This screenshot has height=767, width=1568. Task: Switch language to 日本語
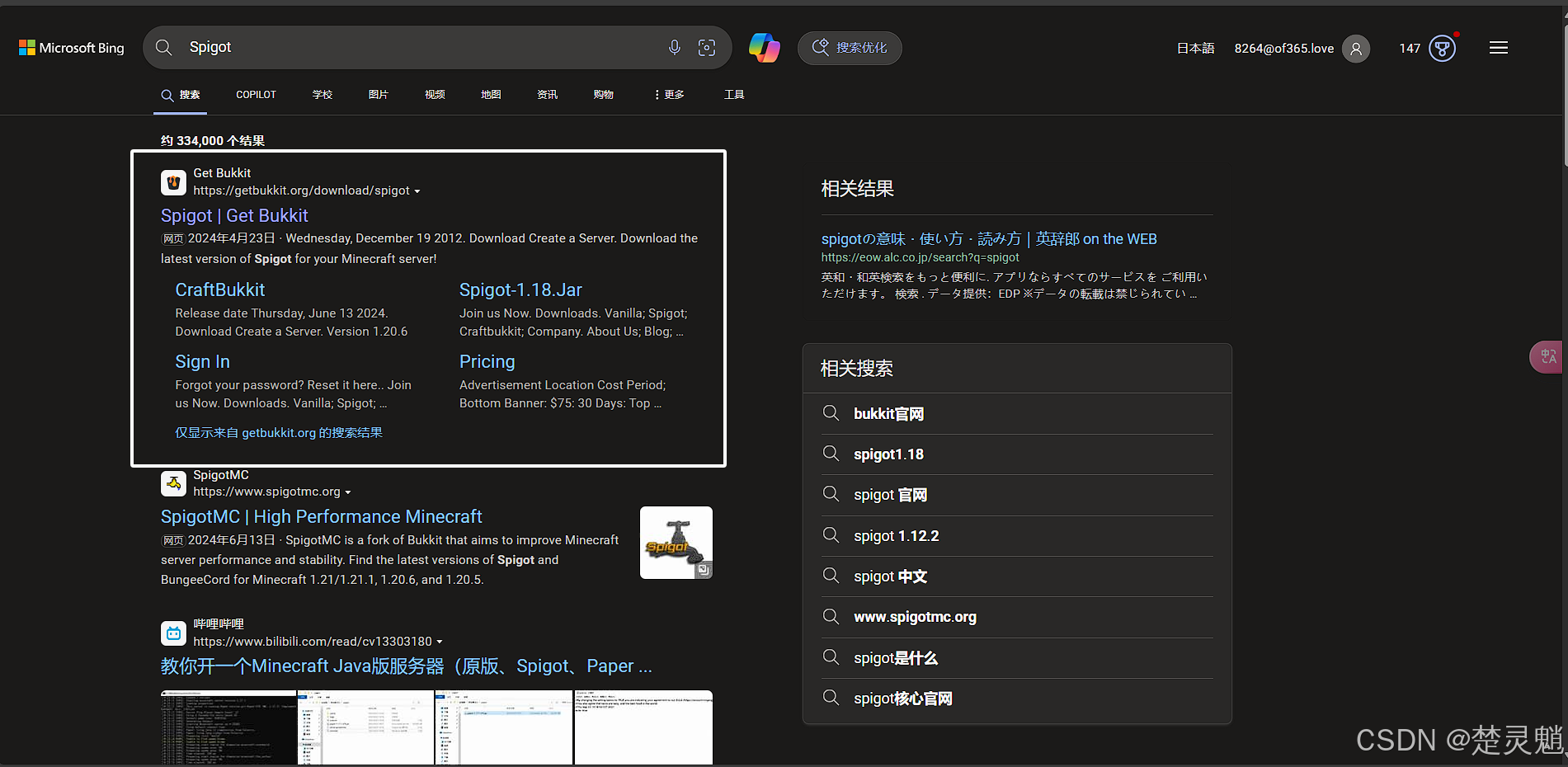[x=1195, y=49]
